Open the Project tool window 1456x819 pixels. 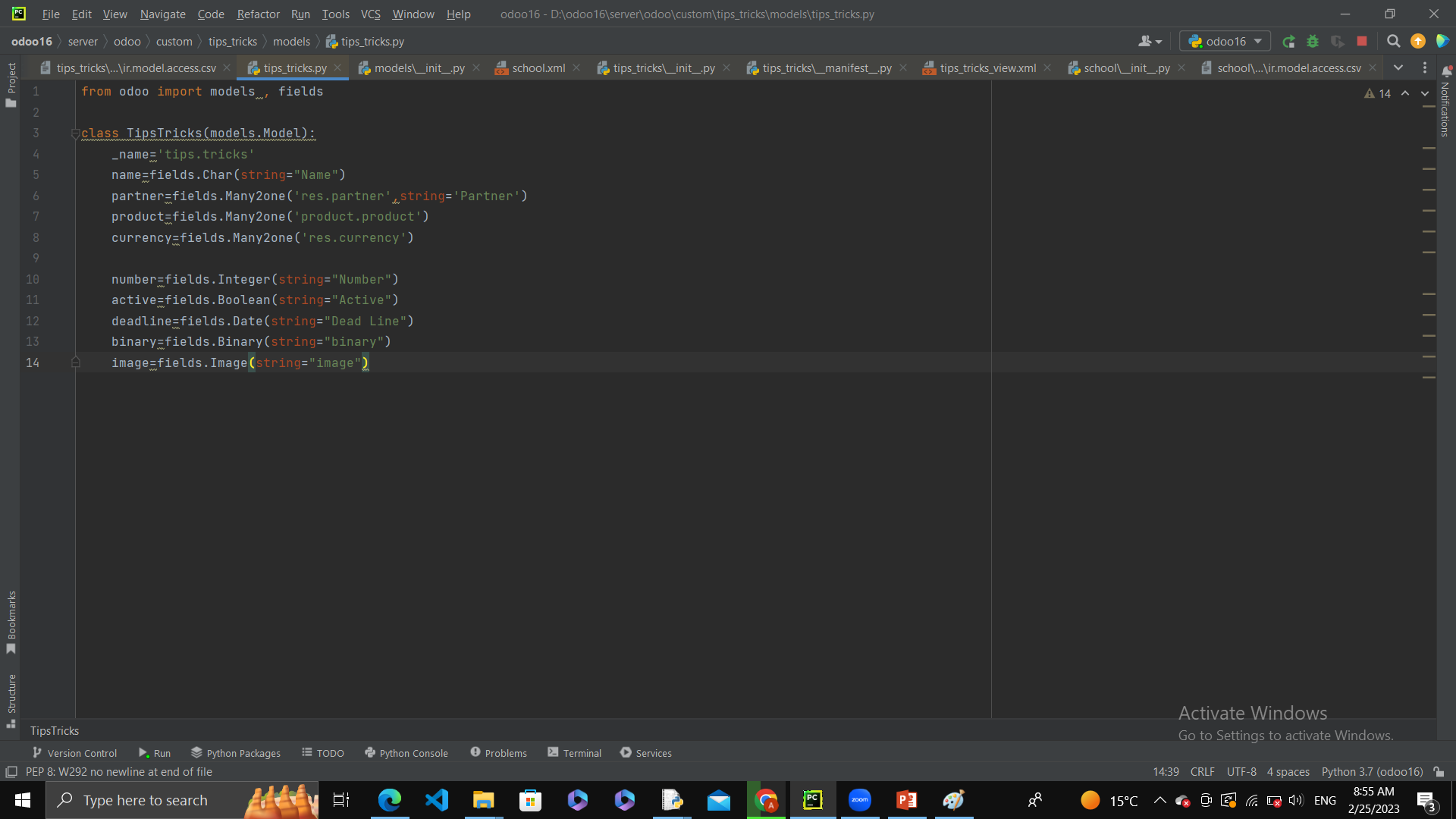pos(11,85)
